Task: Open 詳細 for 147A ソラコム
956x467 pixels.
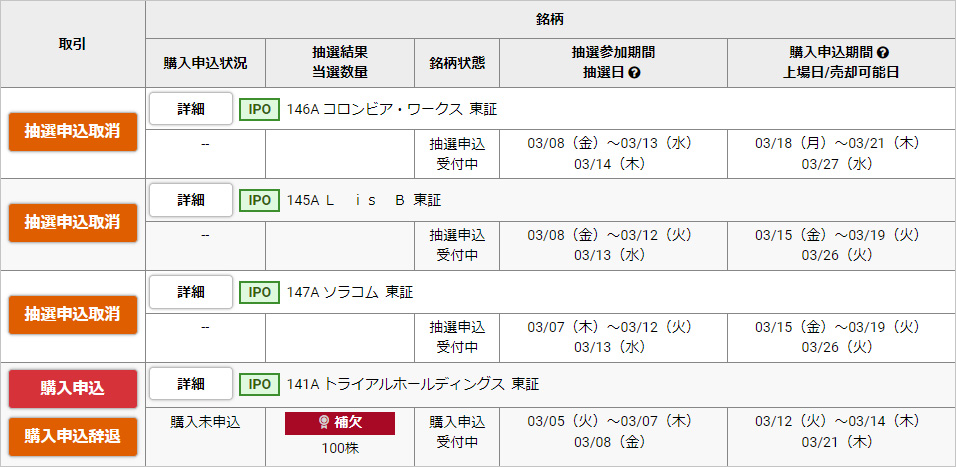Action: coord(191,292)
